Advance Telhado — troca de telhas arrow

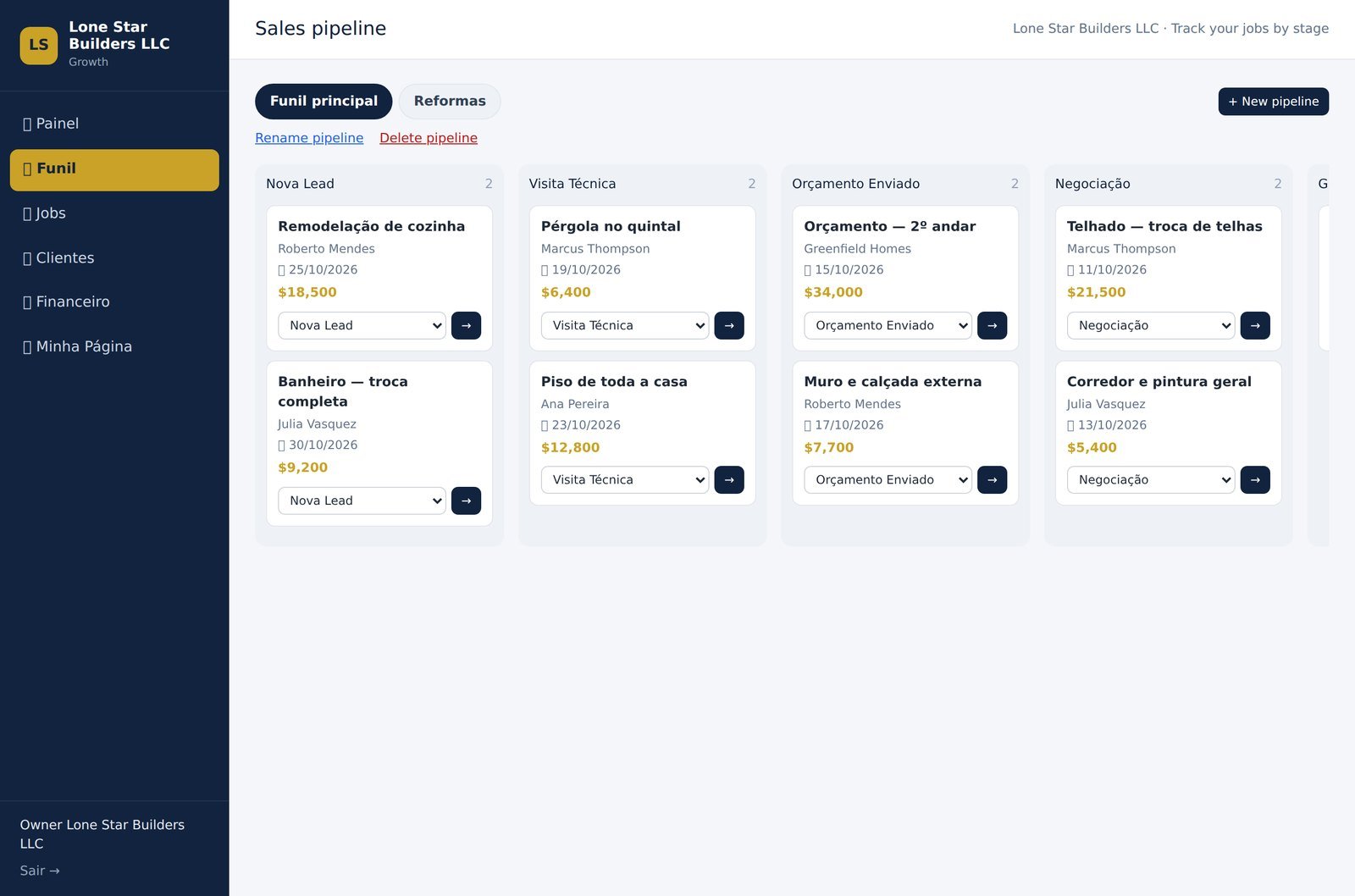coord(1255,325)
